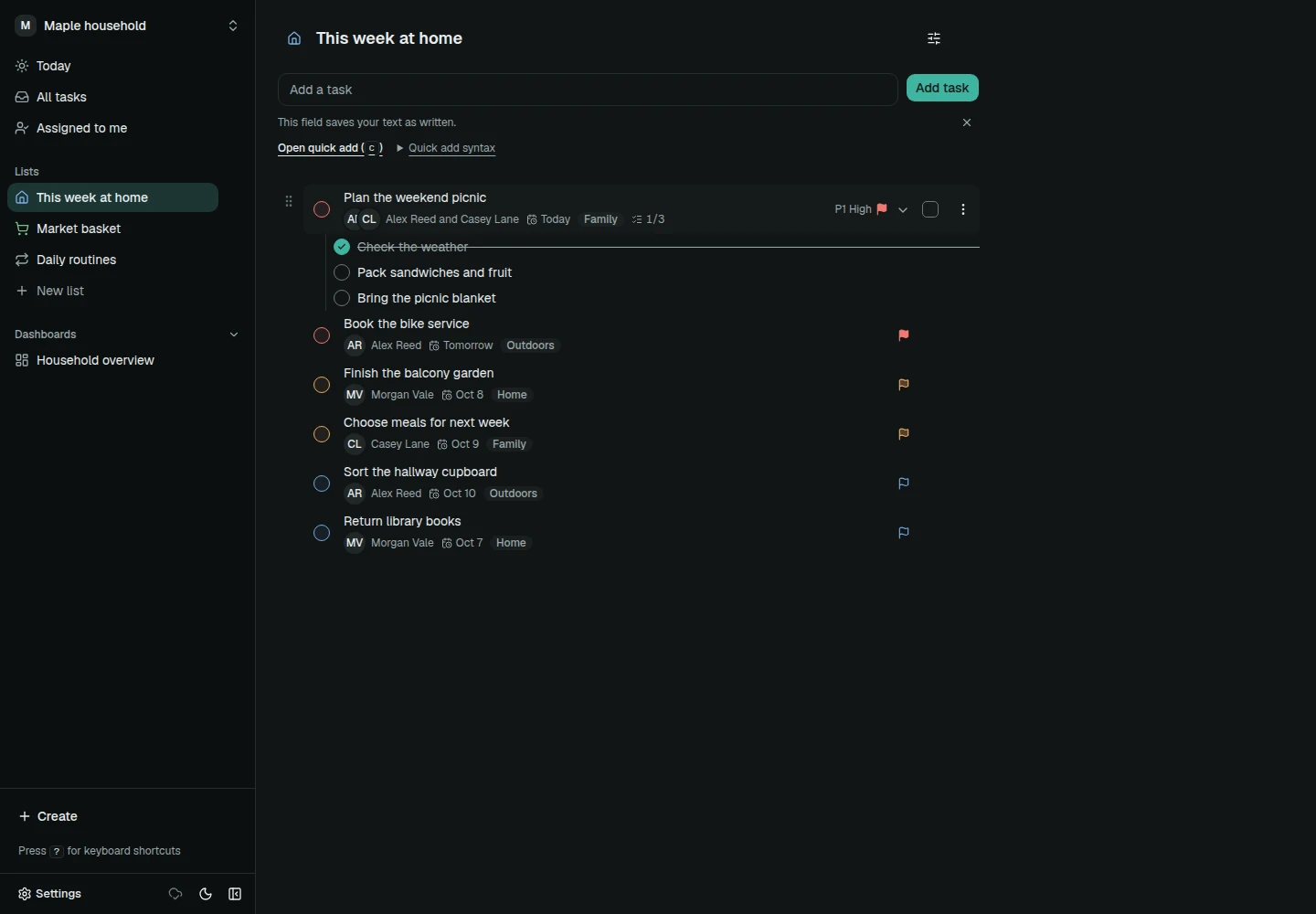Click the subtask counter 1/3 on the picnic task

pyautogui.click(x=649, y=219)
